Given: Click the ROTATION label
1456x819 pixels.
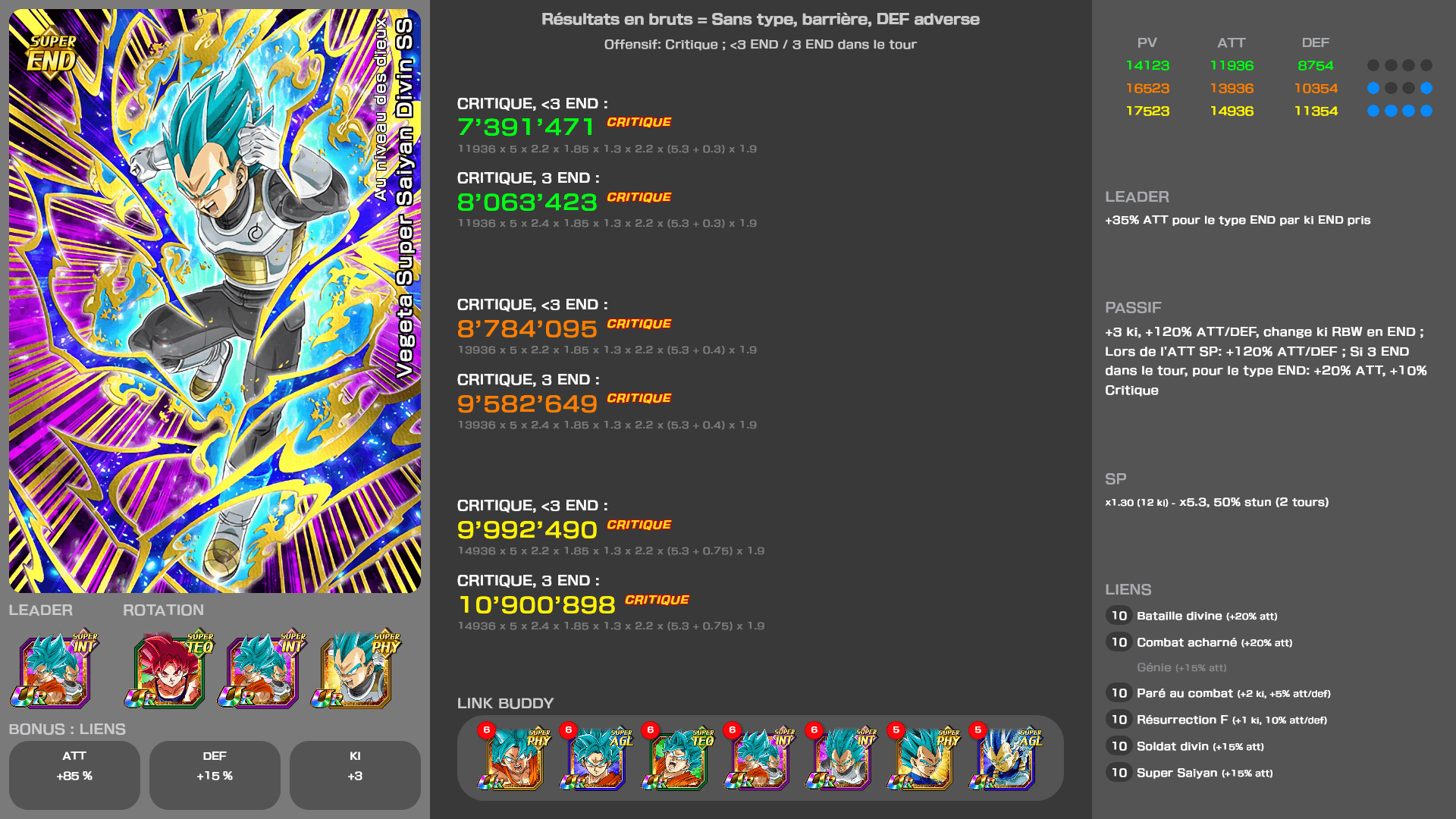Looking at the screenshot, I should point(163,610).
